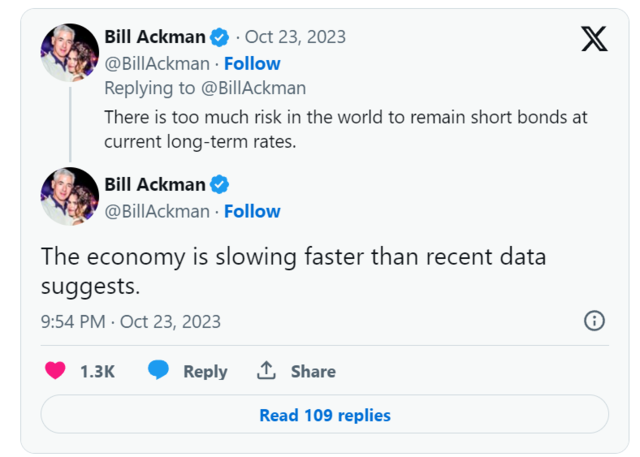This screenshot has width=640, height=457.
Task: Open lower Bill Ackman profile picture
Action: pos(69,196)
